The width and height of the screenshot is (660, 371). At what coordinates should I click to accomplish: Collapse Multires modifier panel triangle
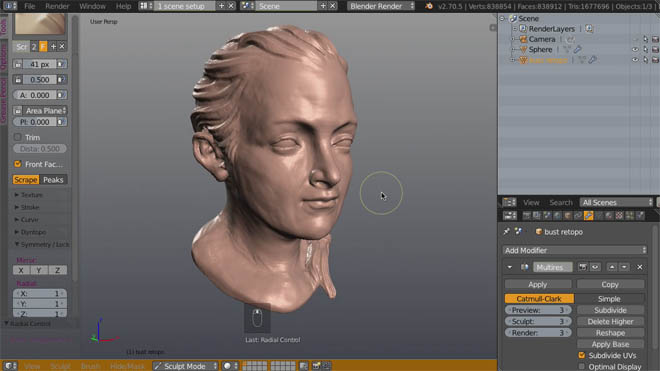click(510, 267)
